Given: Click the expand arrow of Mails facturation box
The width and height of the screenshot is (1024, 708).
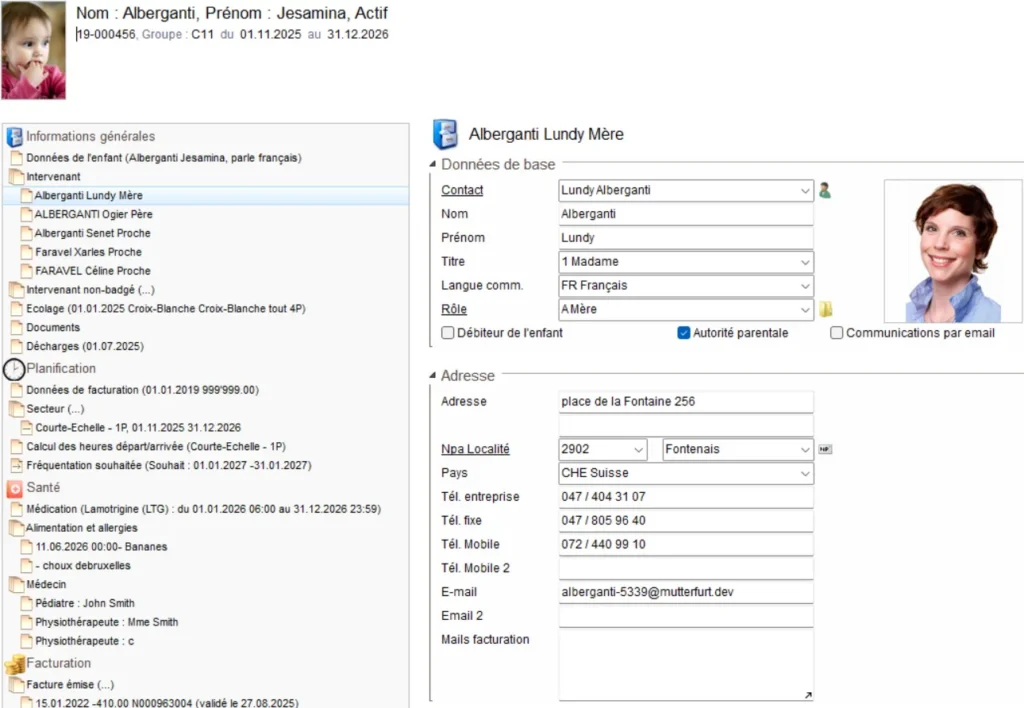Looking at the screenshot, I should pyautogui.click(x=808, y=695).
